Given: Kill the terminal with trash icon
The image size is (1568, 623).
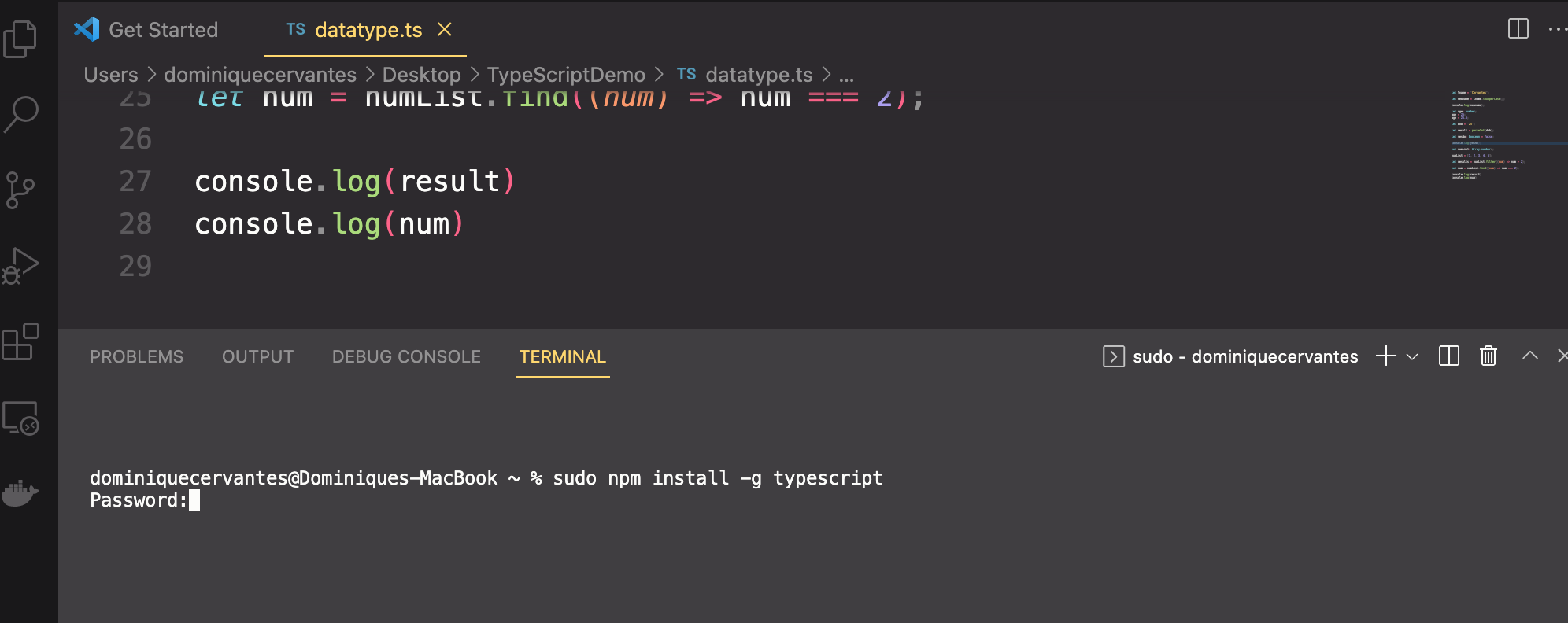Looking at the screenshot, I should [1488, 356].
